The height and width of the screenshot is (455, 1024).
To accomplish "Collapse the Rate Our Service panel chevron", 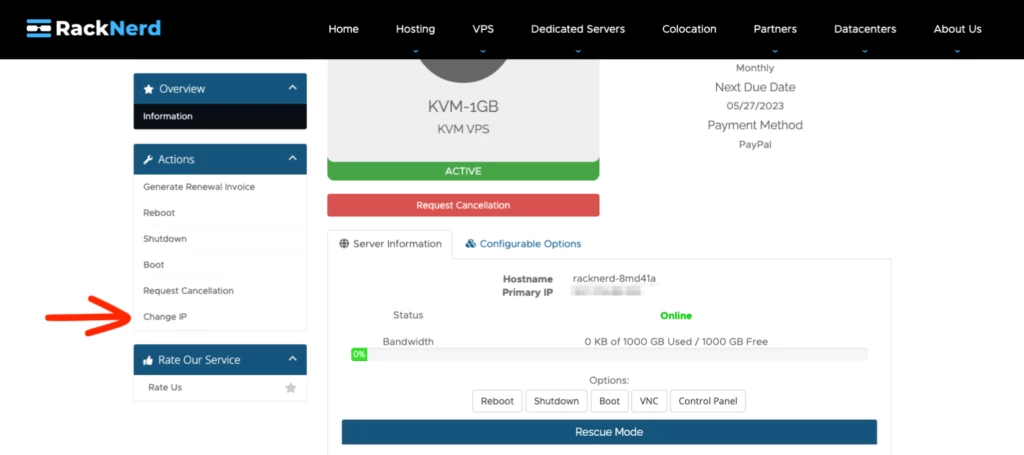I will click(292, 359).
